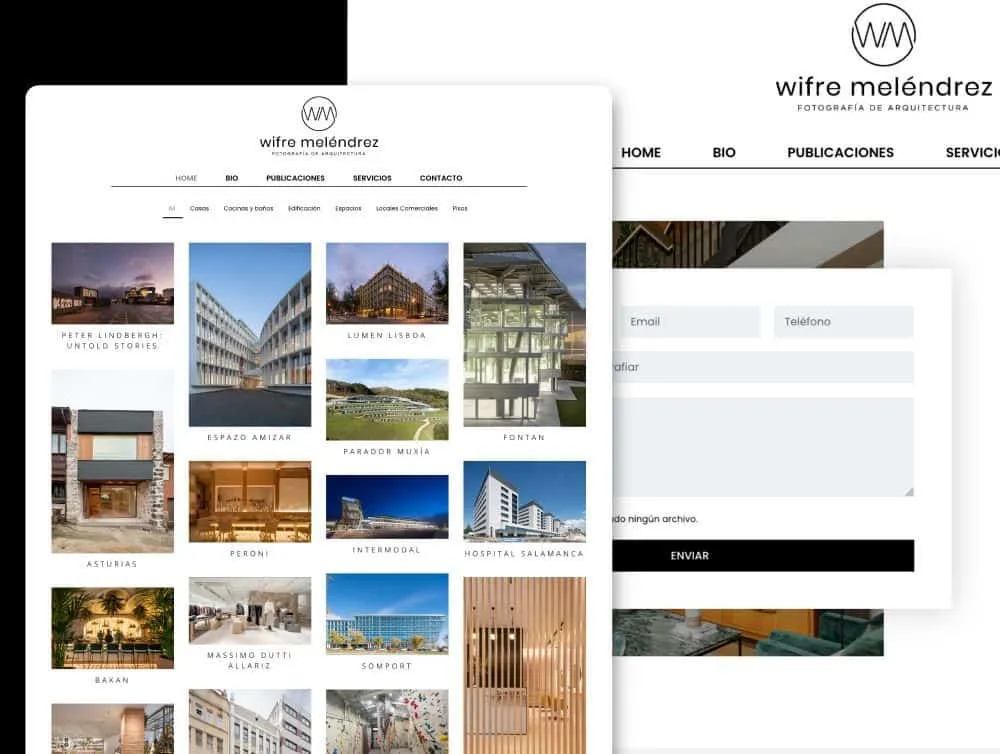Open the Bakan restaurant thumbnail
Image resolution: width=1000 pixels, height=754 pixels.
[x=112, y=628]
